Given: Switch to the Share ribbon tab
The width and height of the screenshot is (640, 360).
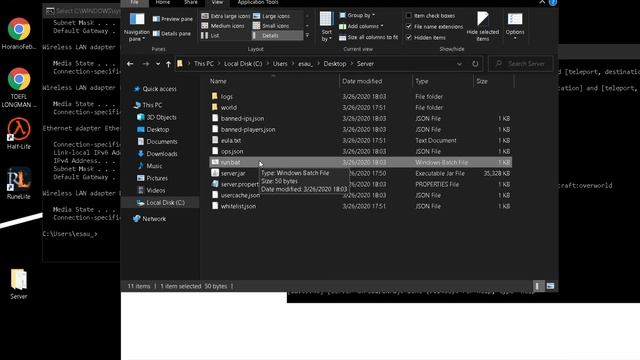Looking at the screenshot, I should [x=191, y=2].
